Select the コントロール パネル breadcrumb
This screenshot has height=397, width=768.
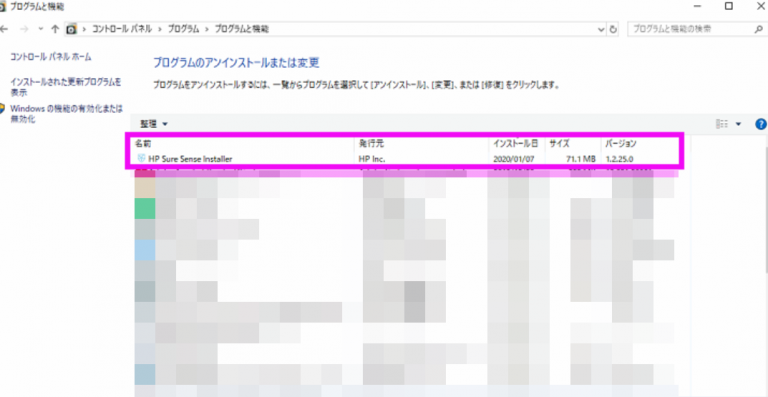122,29
